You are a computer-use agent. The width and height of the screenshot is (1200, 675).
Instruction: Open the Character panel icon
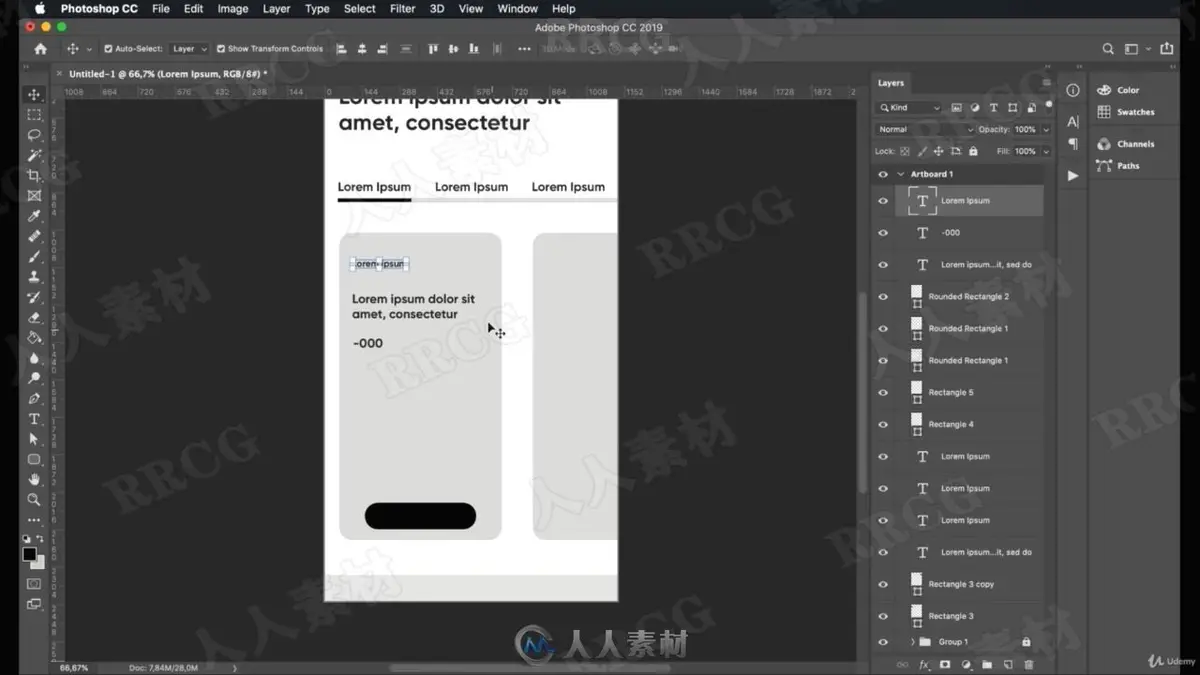coord(1073,122)
